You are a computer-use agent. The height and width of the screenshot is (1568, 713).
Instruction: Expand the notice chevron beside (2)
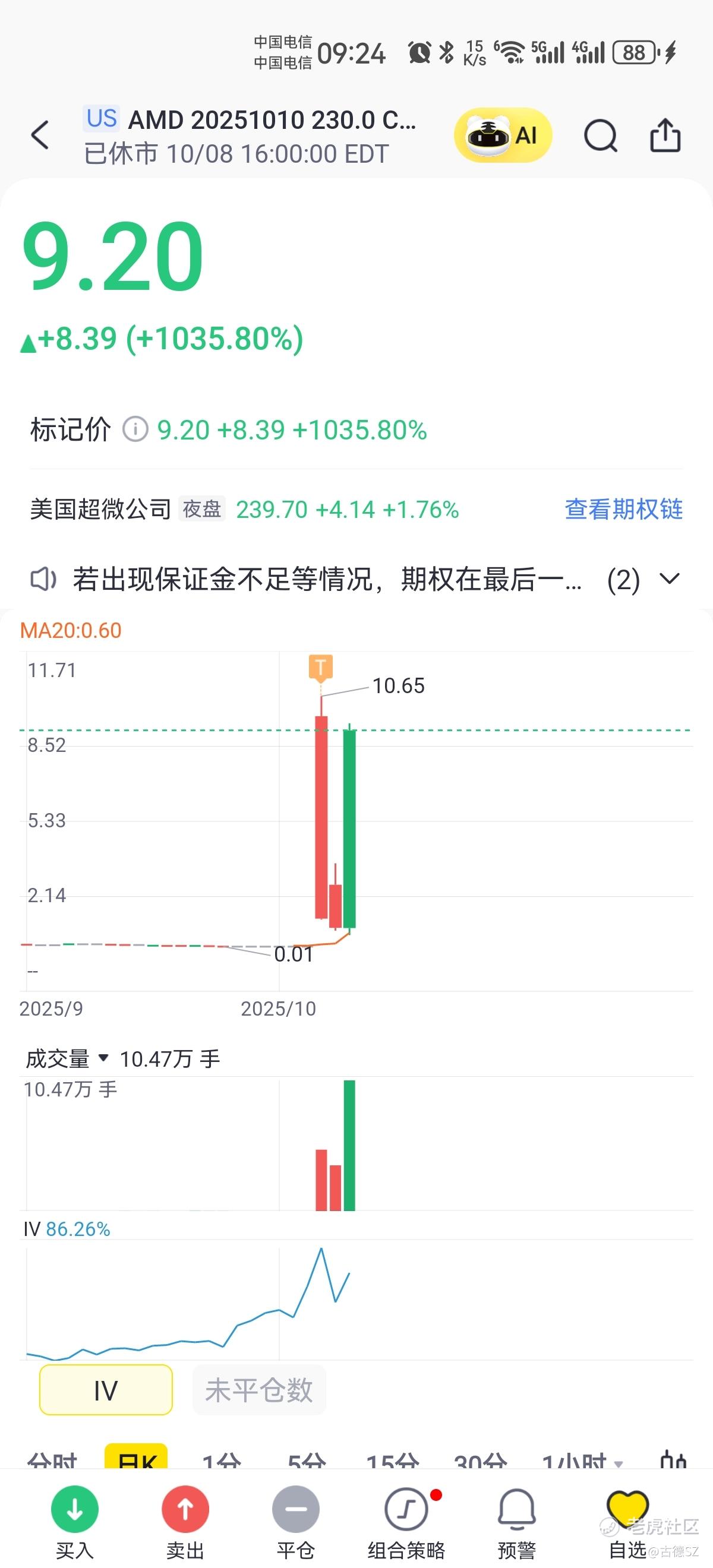tap(670, 579)
